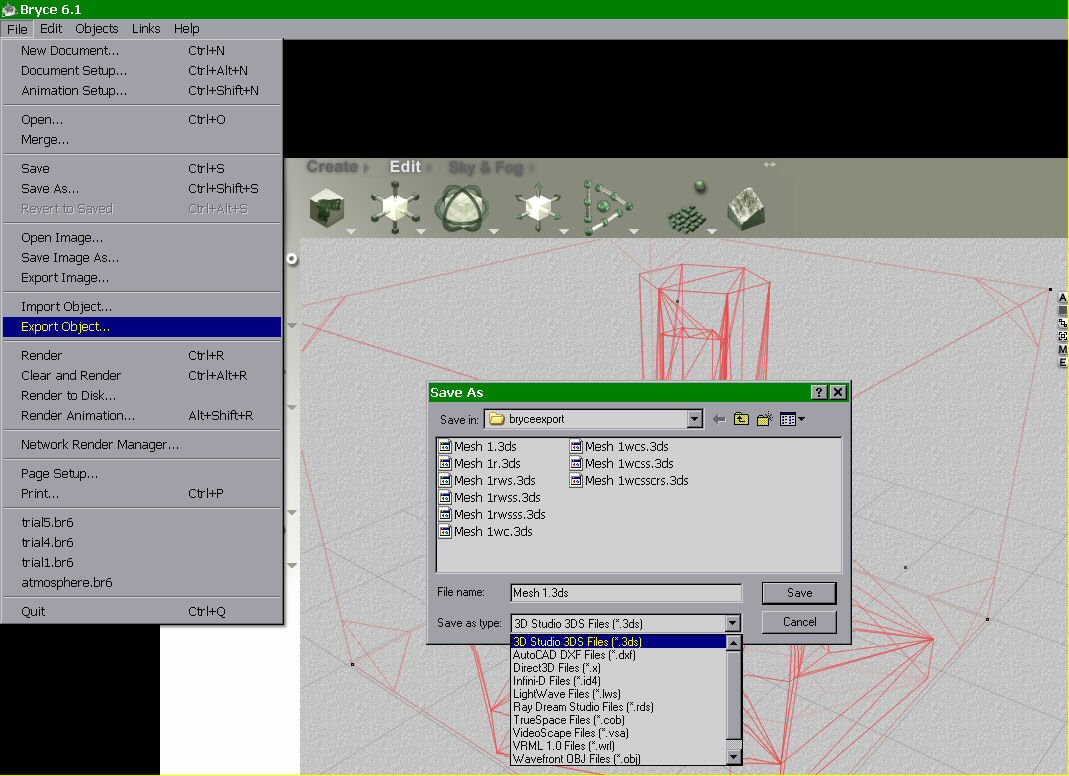
Task: Open the View Menu icon in Save As
Action: coord(792,420)
